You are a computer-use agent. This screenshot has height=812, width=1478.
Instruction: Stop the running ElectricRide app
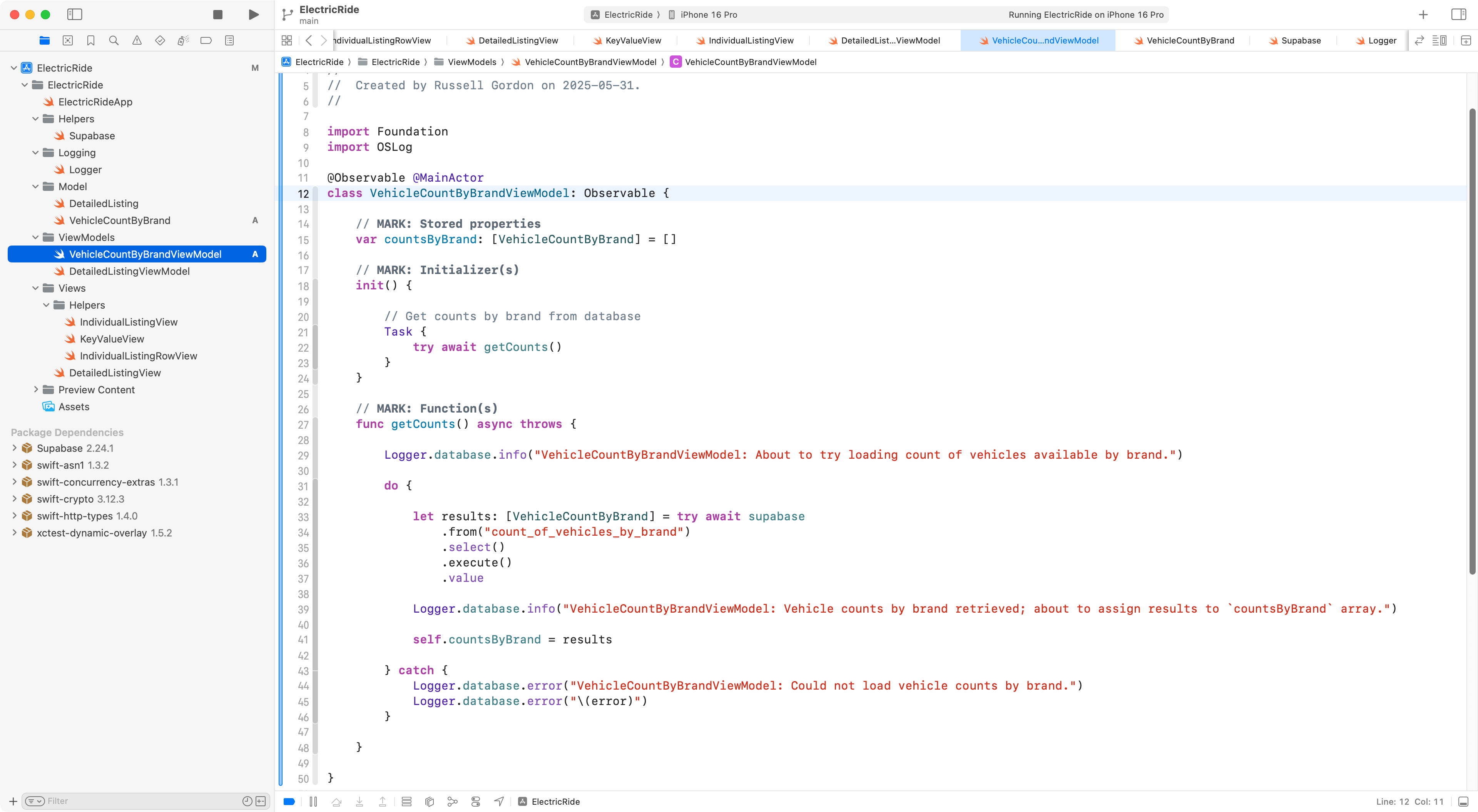pyautogui.click(x=217, y=14)
